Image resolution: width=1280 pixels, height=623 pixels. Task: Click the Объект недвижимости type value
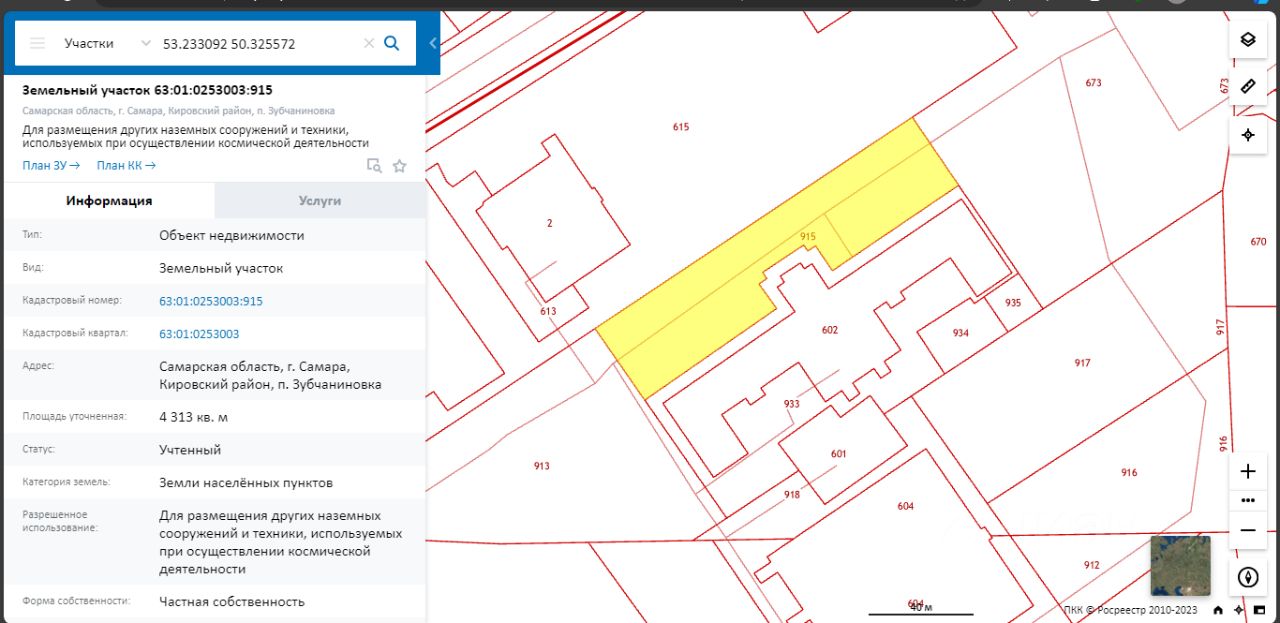[x=232, y=236]
